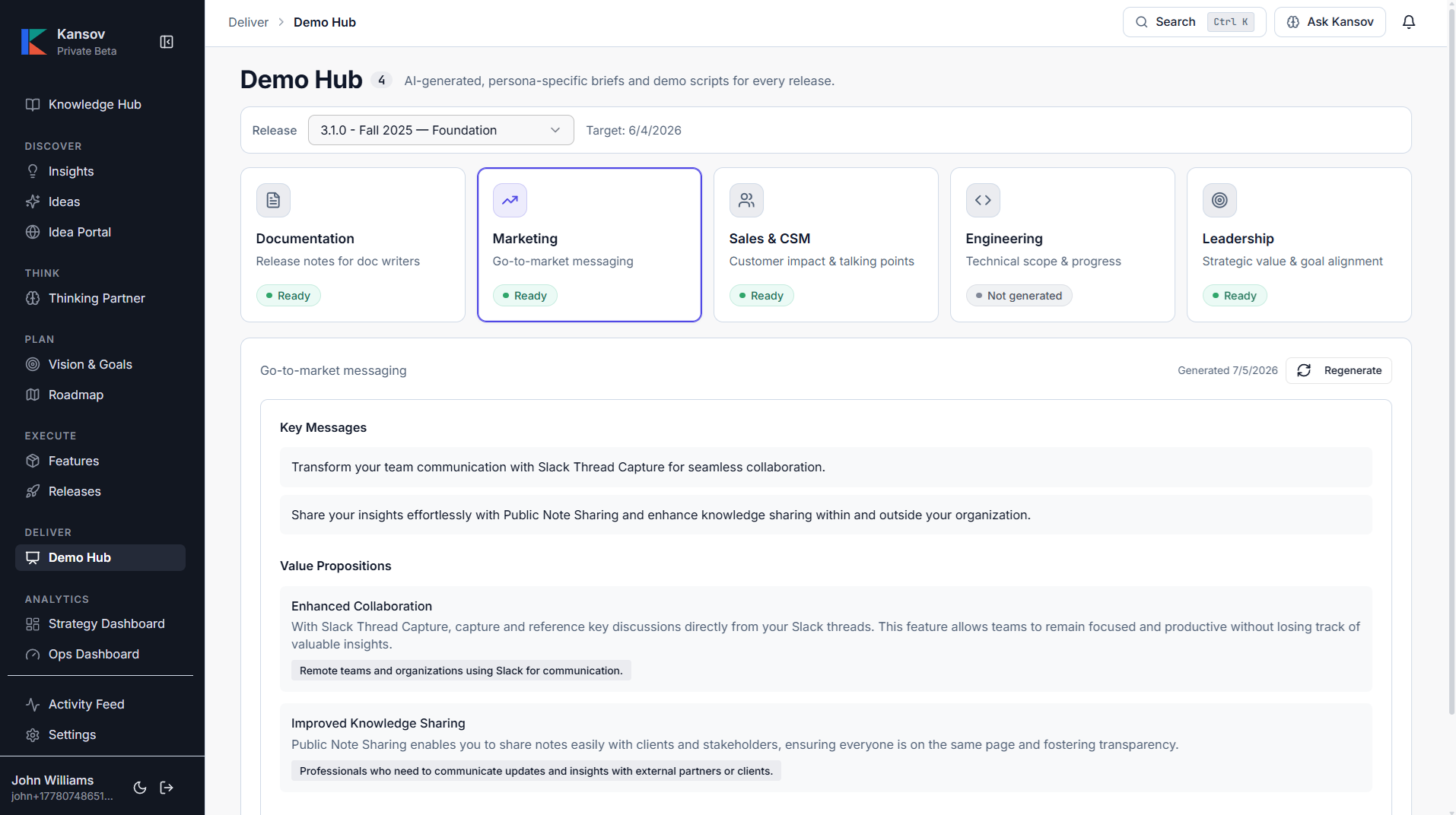The image size is (1456, 815).
Task: Click the Ask Kansov button
Action: [x=1330, y=22]
